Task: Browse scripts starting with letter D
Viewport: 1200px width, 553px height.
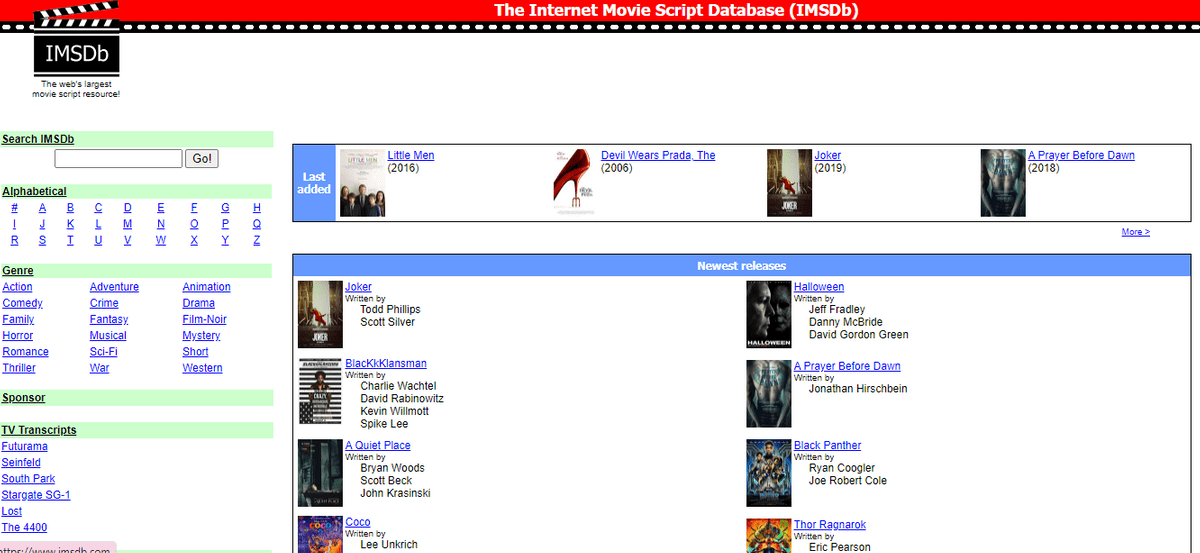Action: (128, 208)
